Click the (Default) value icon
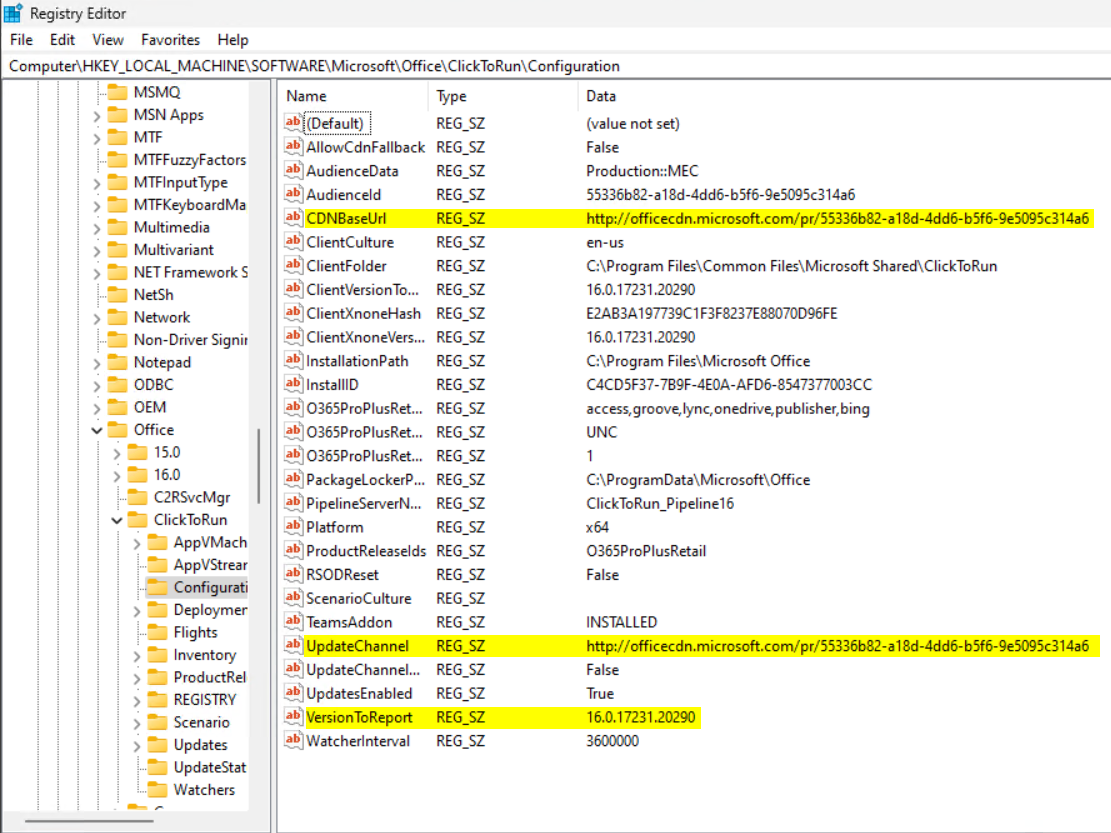The image size is (1111, 833). [x=293, y=123]
